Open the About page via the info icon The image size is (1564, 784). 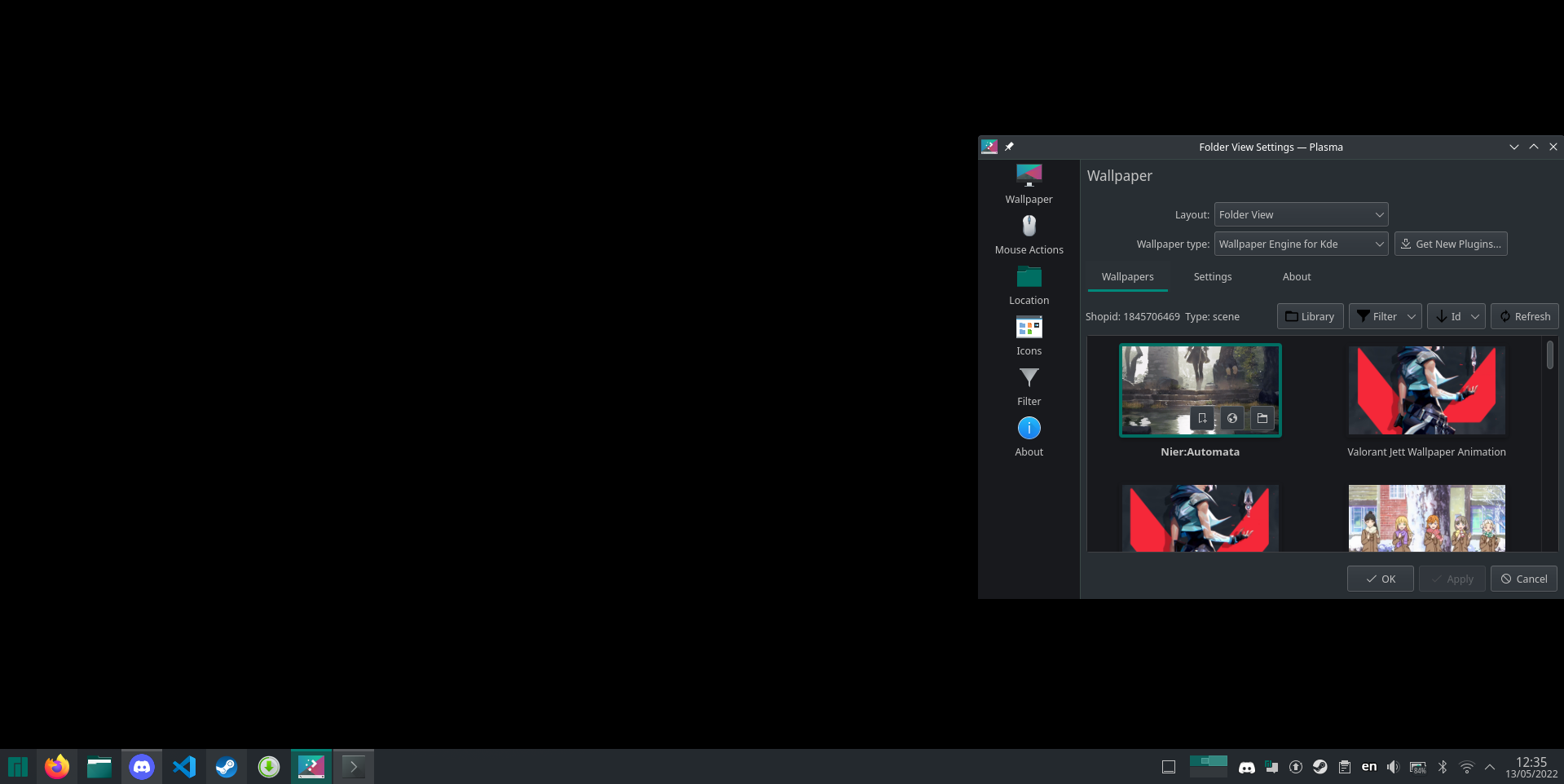[x=1029, y=437]
